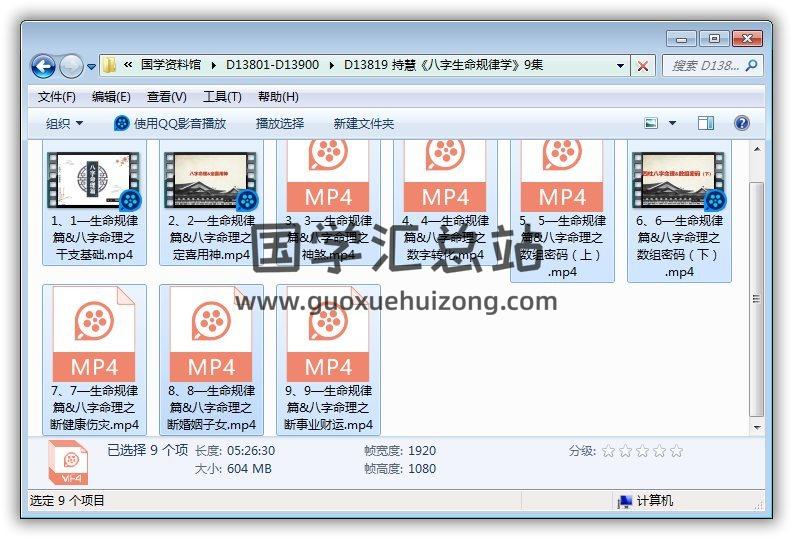Click the 帧宽度: 1920 value
The height and width of the screenshot is (539, 793).
pos(422,451)
